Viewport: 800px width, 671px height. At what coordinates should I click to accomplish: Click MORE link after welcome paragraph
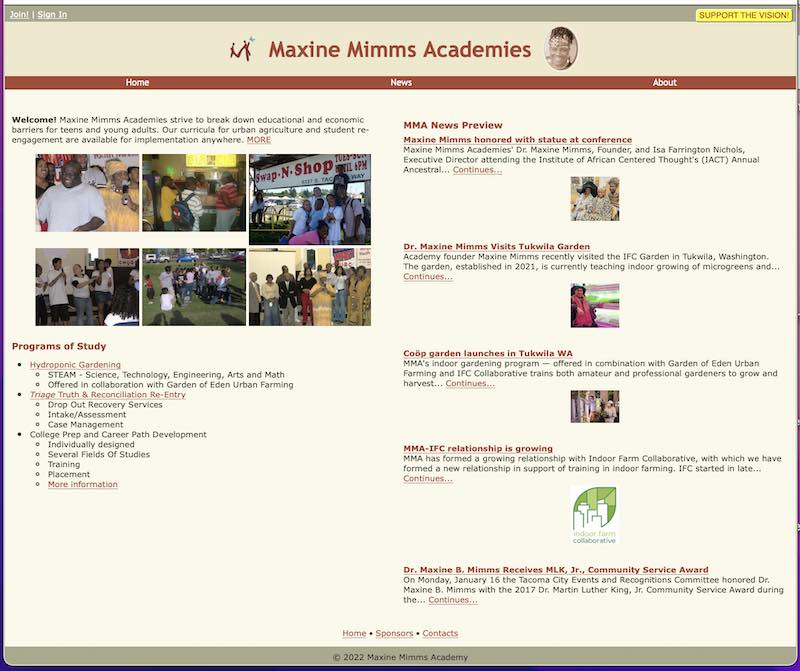coord(259,140)
